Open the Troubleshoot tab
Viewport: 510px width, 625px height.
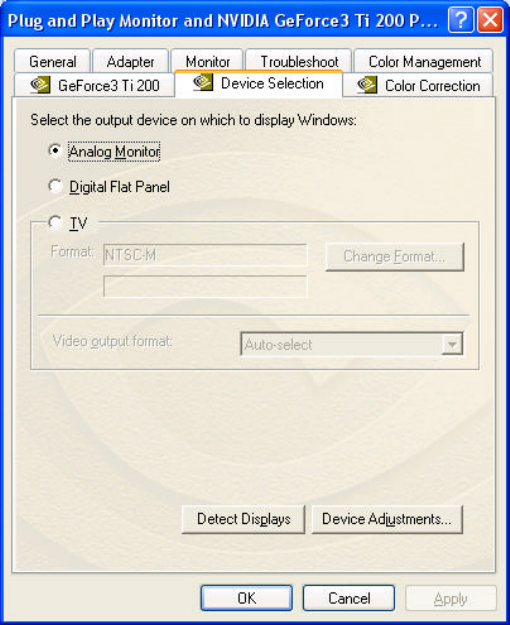[299, 62]
